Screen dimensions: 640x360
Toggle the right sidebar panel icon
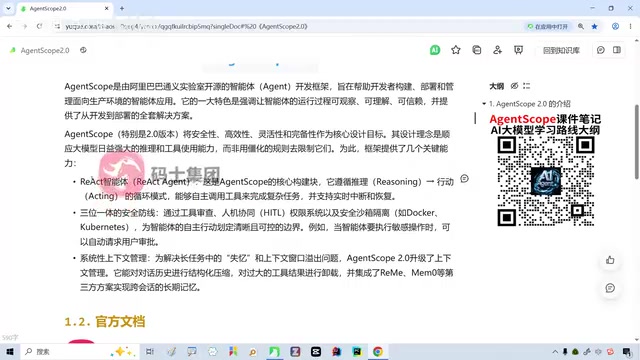coord(617,50)
